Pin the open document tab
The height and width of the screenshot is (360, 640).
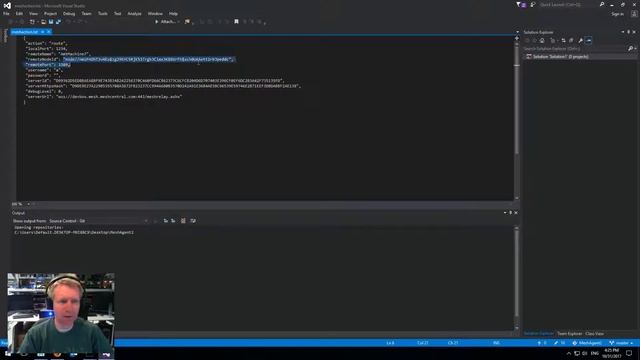tap(42, 32)
